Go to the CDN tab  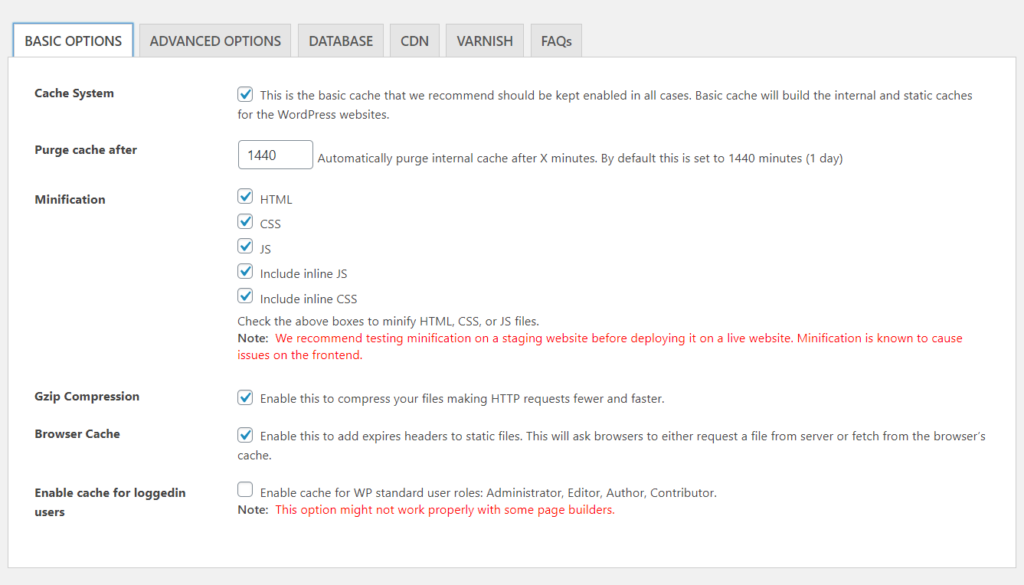coord(414,41)
